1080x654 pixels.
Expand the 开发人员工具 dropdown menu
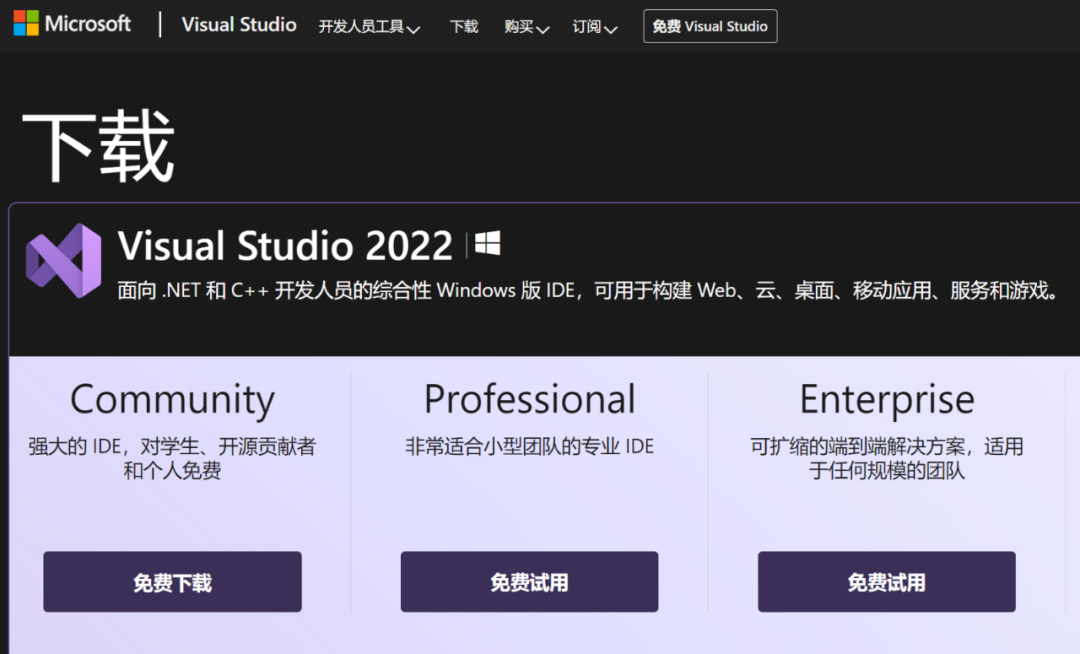(368, 27)
